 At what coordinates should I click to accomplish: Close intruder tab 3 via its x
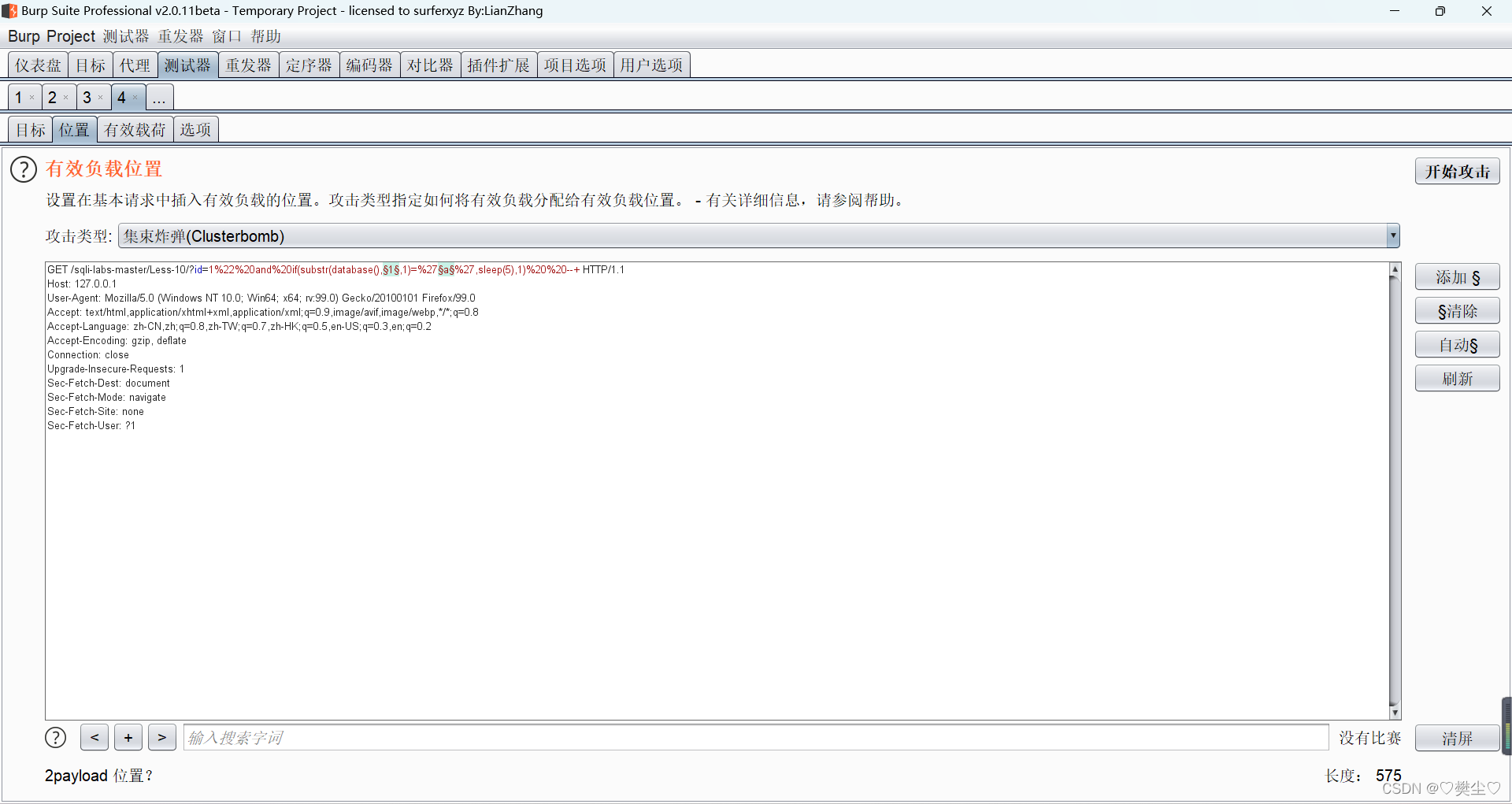pos(101,98)
